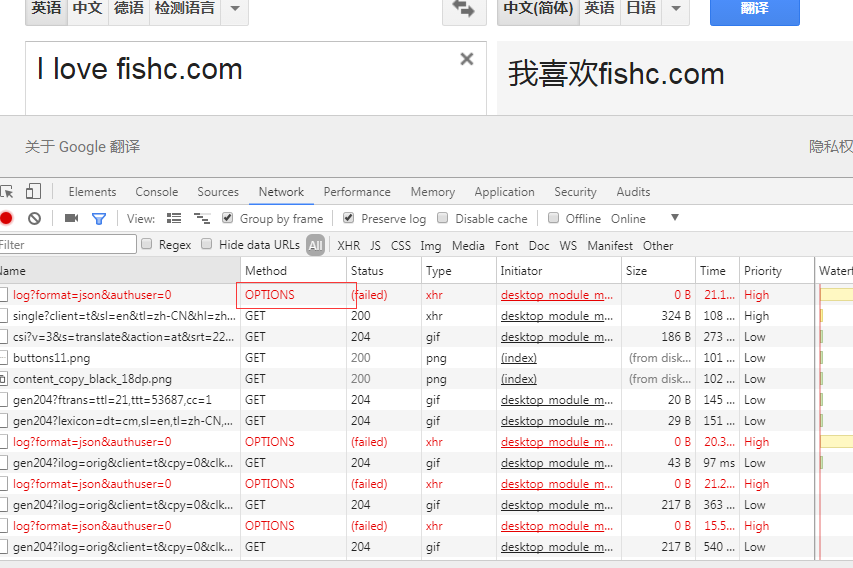This screenshot has width=853, height=568.
Task: Toggle the blue filter funnel icon
Action: (x=99, y=219)
